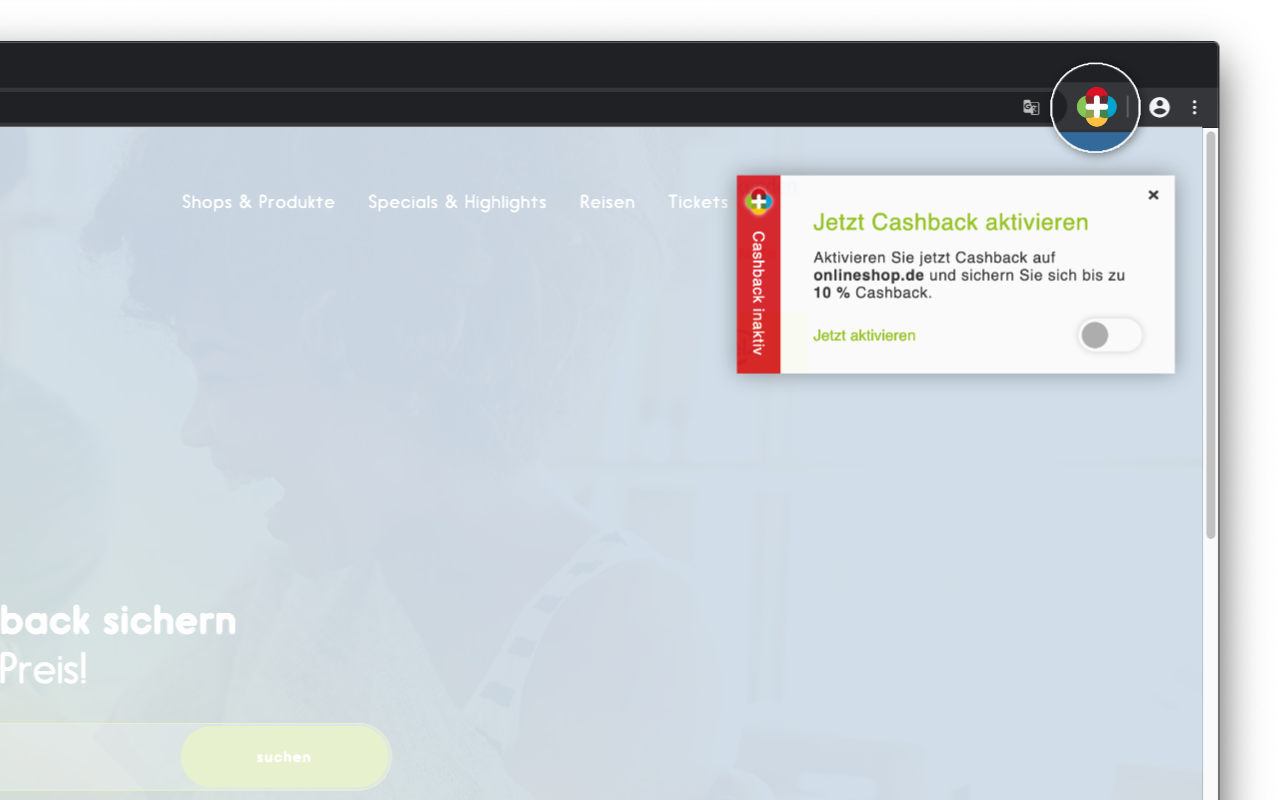Click the cashback logo on red tab
Image resolution: width=1280 pixels, height=800 pixels.
click(x=759, y=200)
